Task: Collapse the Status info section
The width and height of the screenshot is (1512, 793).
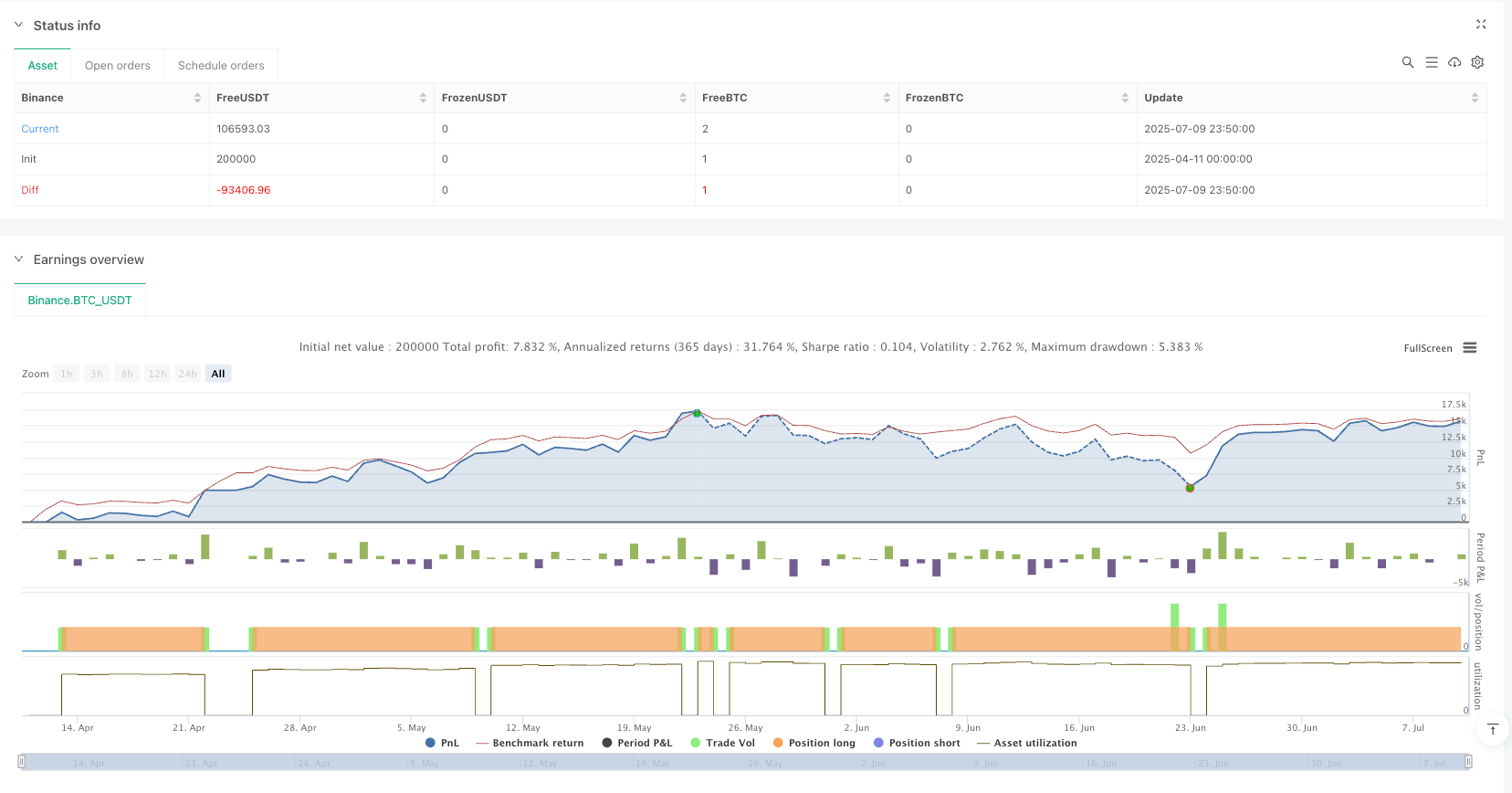Action: pyautogui.click(x=19, y=25)
